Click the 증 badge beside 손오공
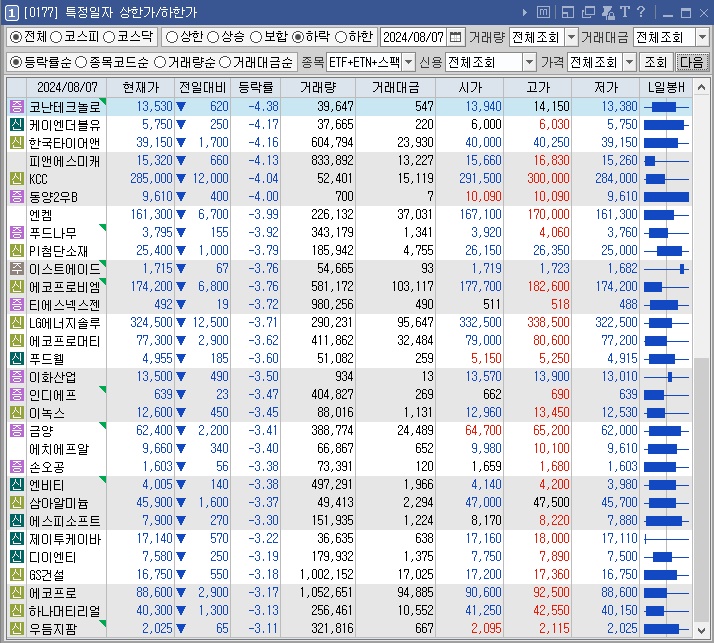This screenshot has width=714, height=643. 17,466
